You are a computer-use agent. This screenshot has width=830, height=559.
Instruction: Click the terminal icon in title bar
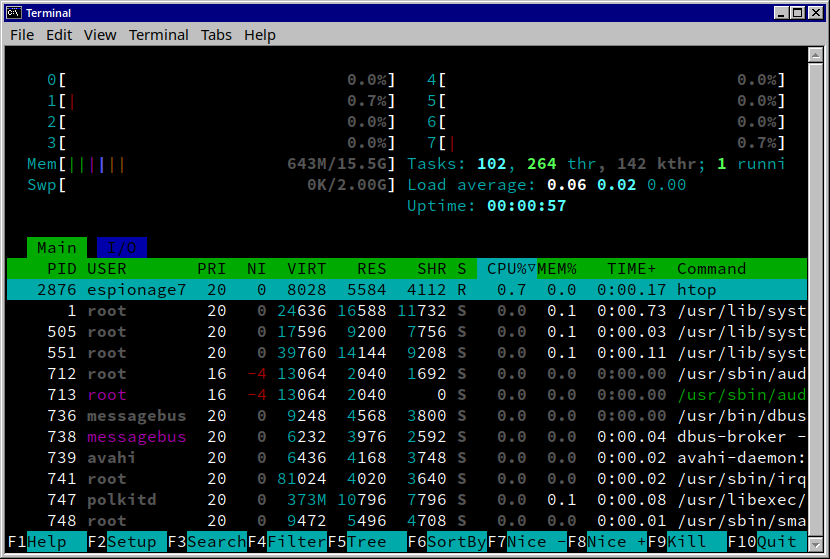pos(14,12)
